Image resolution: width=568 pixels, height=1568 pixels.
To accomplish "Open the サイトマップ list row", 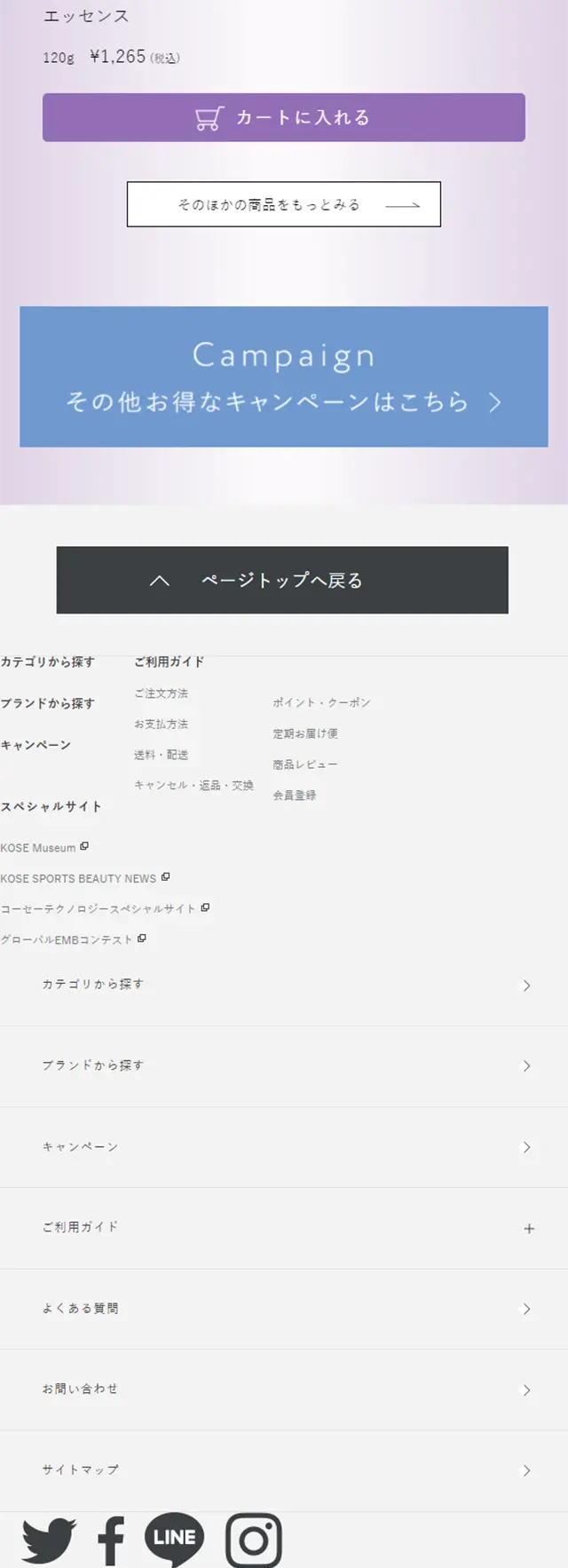I will pyautogui.click(x=284, y=1470).
